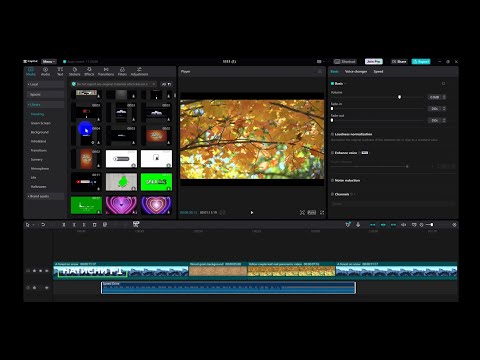The height and width of the screenshot is (360, 480).
Task: Open the Text tab
Action: pos(60,71)
